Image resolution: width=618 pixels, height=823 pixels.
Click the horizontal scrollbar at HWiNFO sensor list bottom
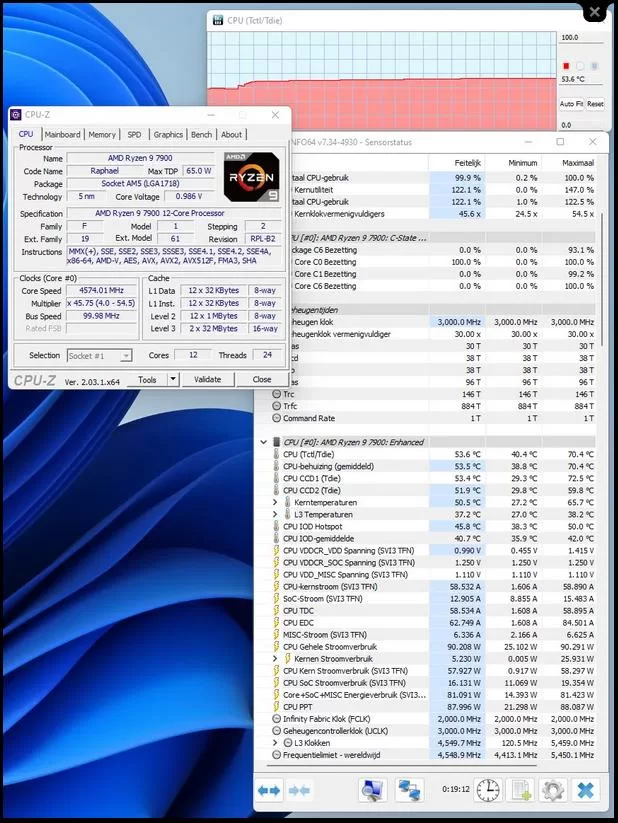(402, 765)
